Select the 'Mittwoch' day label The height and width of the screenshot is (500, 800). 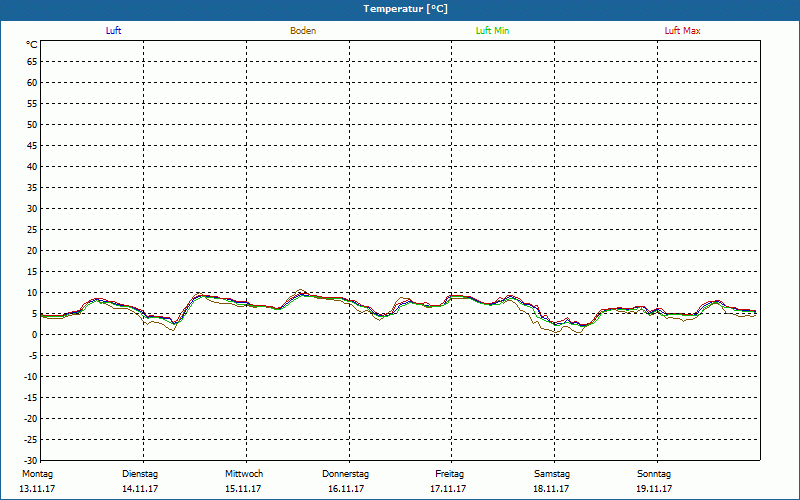[x=244, y=474]
